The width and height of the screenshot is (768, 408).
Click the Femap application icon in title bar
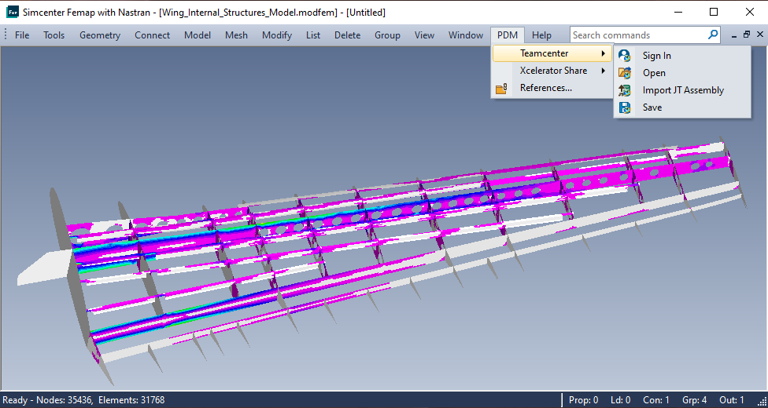[x=12, y=12]
